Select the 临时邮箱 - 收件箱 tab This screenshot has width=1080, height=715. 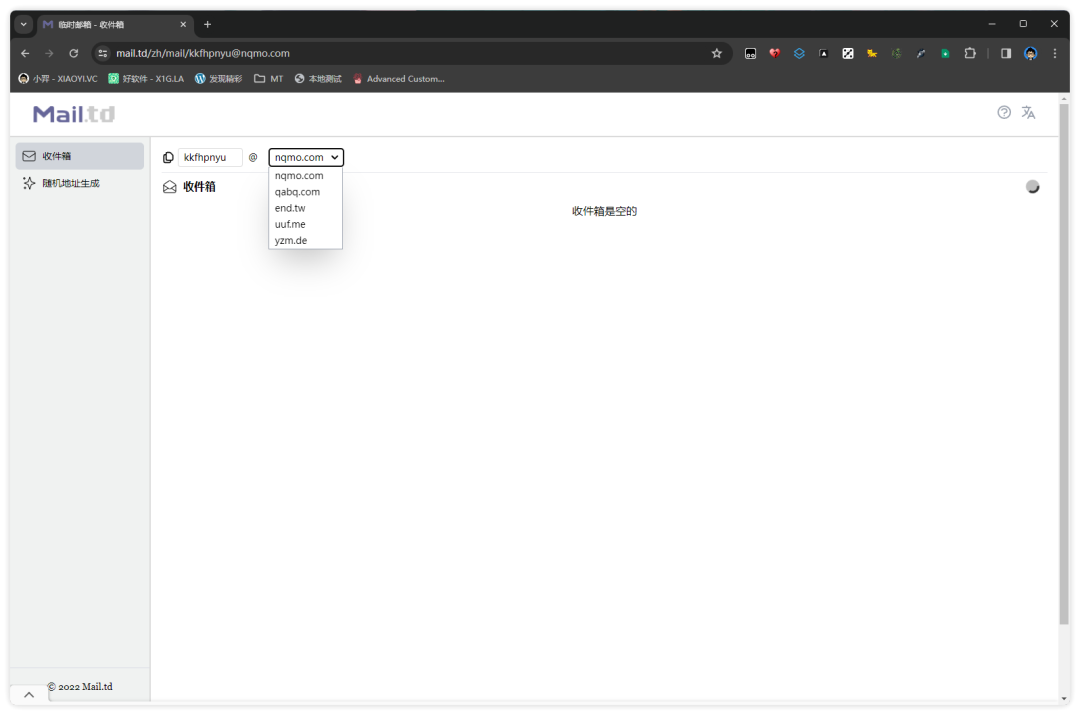[x=114, y=24]
